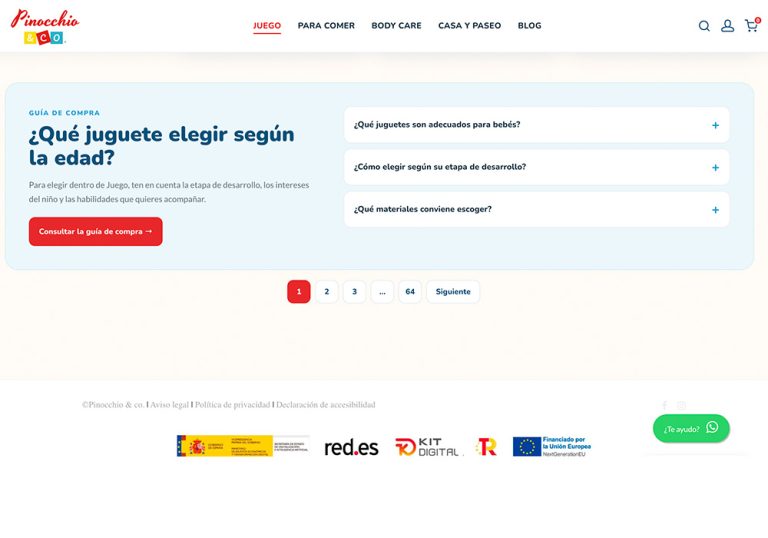Image resolution: width=768 pixels, height=538 pixels.
Task: Click the '©Pinocchio & co.' footer text
Action: 113,405
